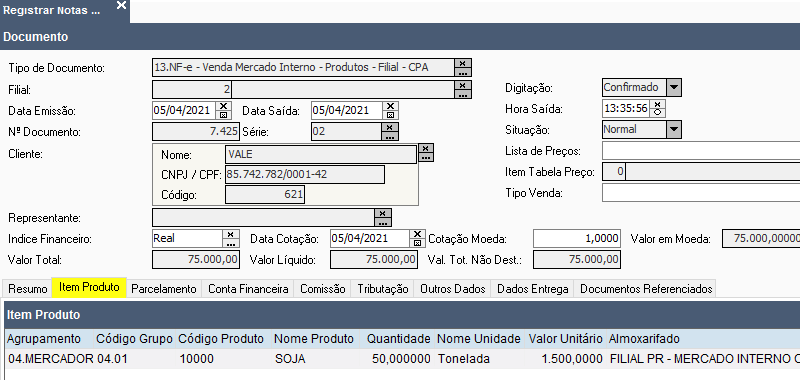
Task: Open the Outros Dados tab
Action: pyautogui.click(x=453, y=289)
